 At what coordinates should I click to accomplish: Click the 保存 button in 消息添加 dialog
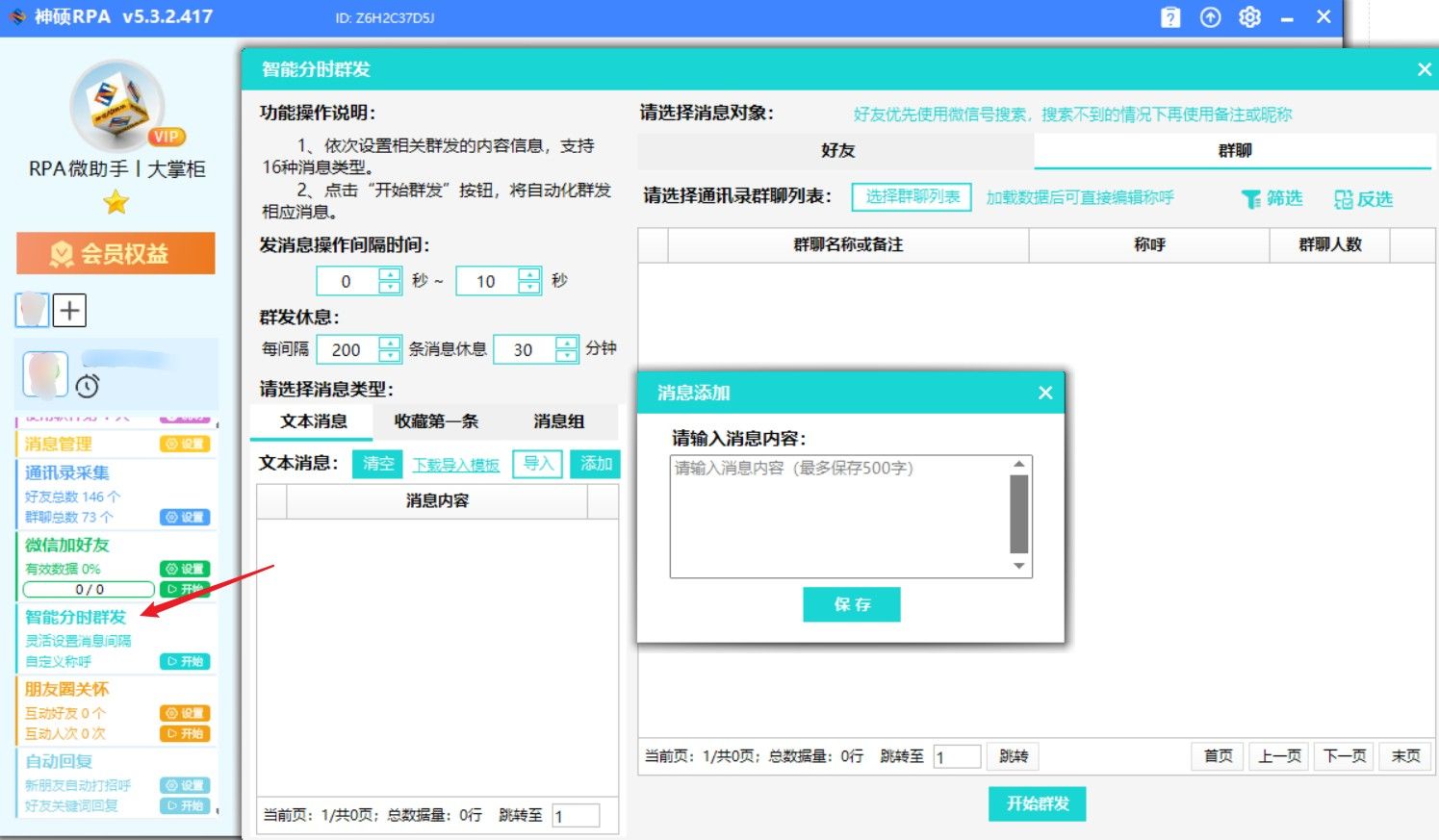click(x=851, y=604)
